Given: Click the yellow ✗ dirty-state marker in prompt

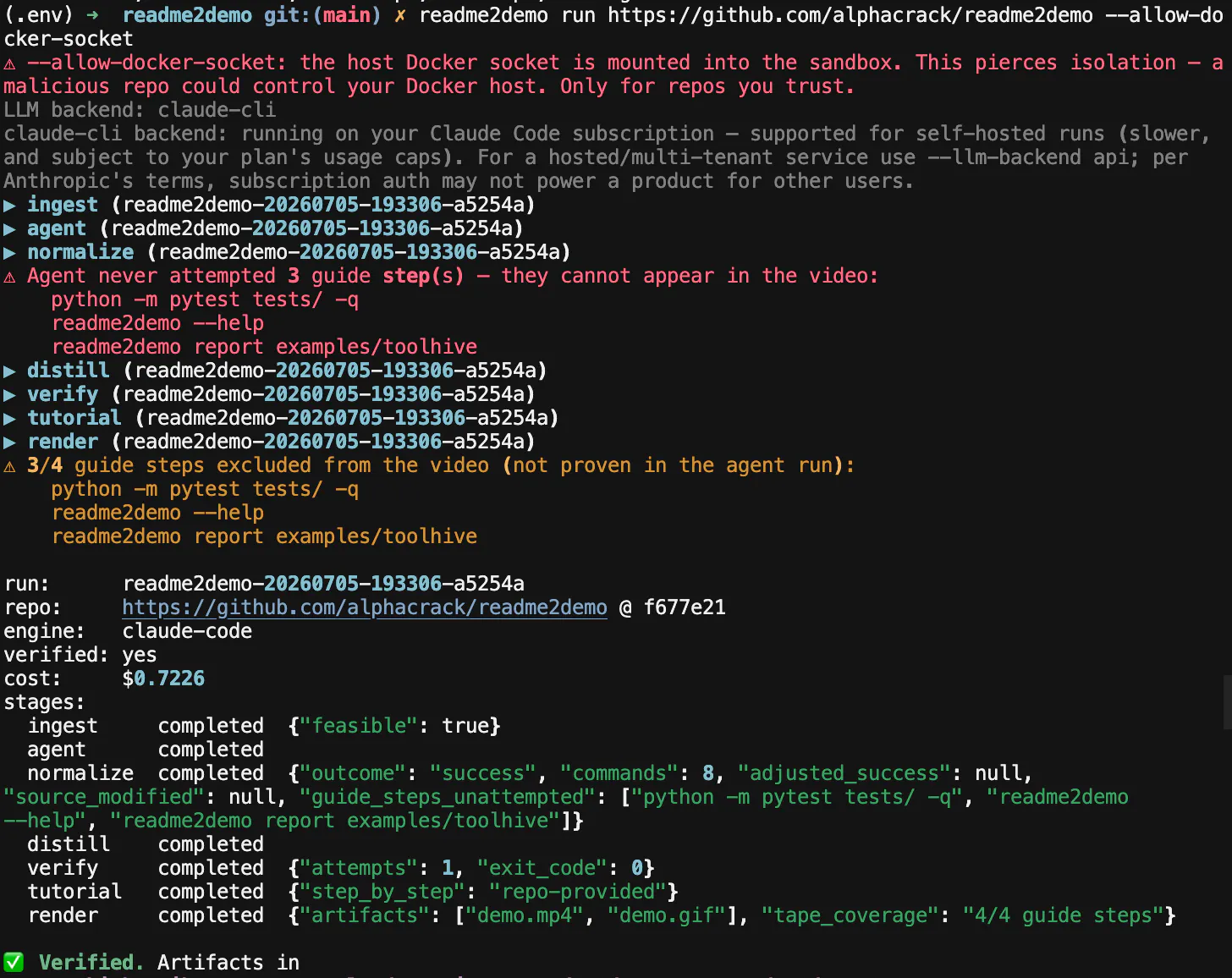Looking at the screenshot, I should pyautogui.click(x=399, y=15).
